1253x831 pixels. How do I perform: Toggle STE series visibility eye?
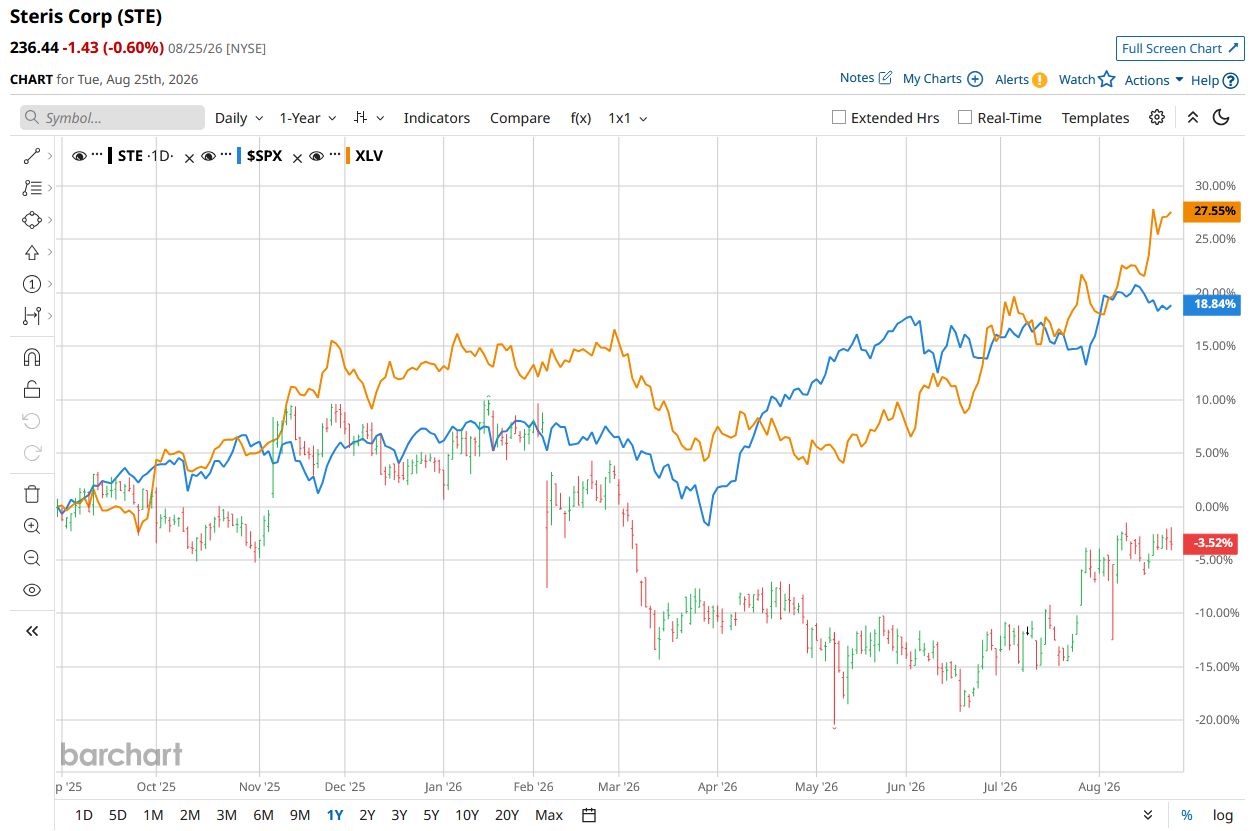pos(79,156)
